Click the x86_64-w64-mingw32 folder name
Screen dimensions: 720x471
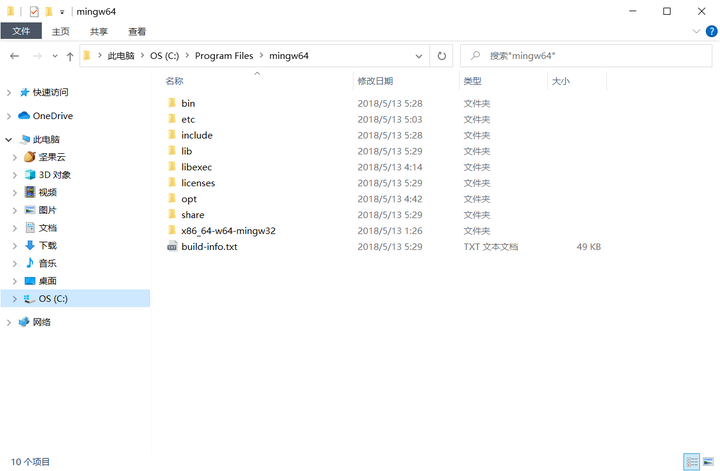click(x=228, y=230)
